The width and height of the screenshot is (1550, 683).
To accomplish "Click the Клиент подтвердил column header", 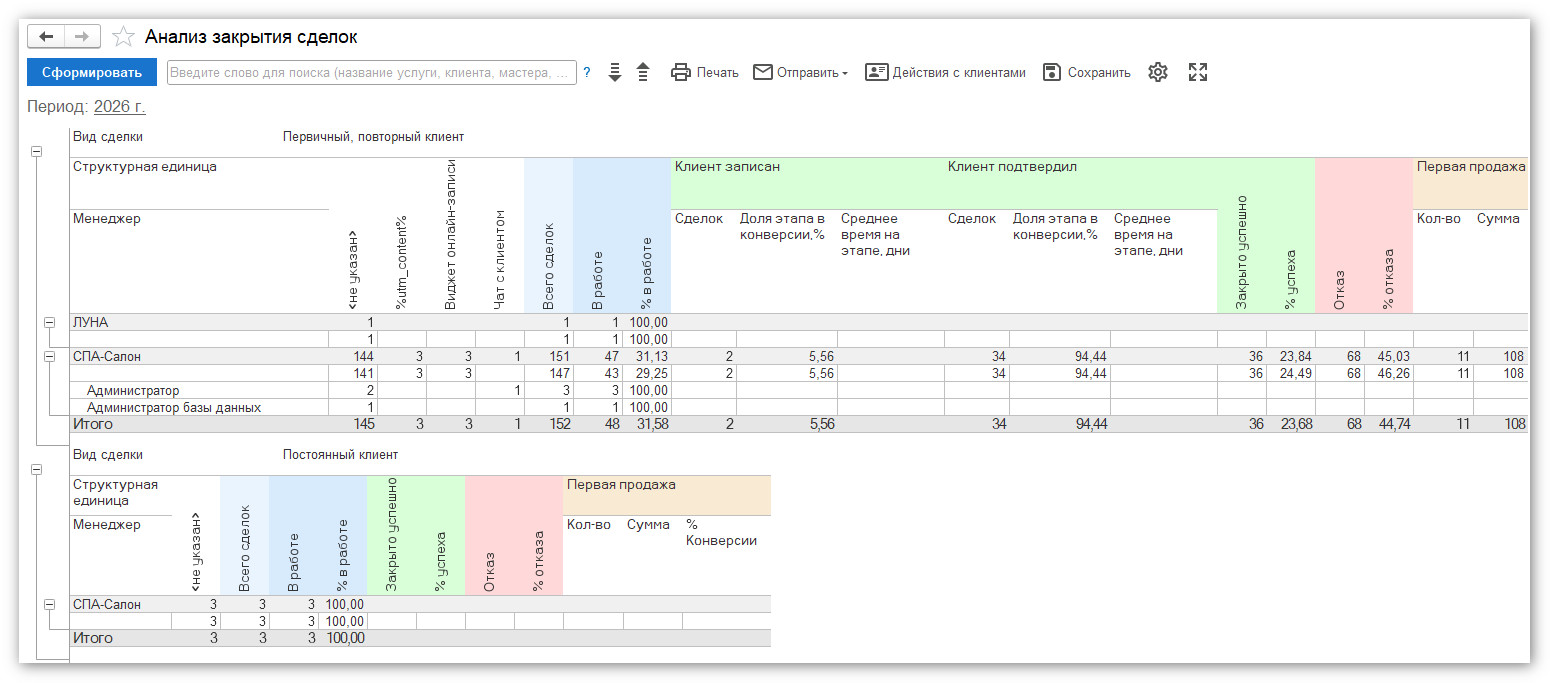I will coord(1012,167).
